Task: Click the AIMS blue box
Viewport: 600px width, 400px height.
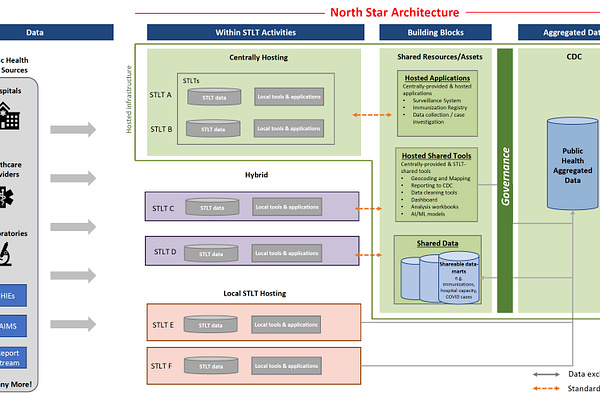Action: [13, 326]
